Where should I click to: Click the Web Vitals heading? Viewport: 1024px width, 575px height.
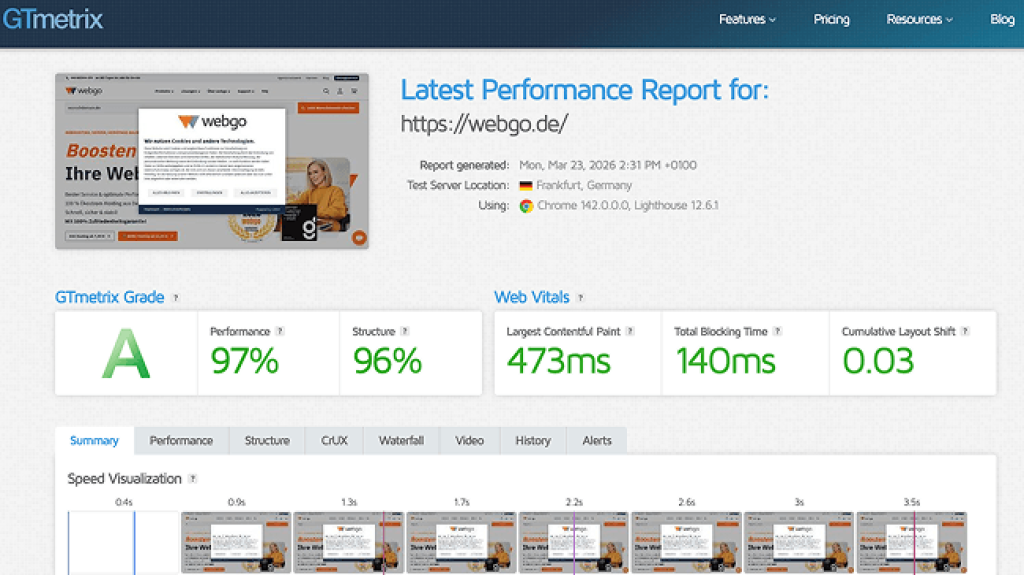pyautogui.click(x=532, y=297)
